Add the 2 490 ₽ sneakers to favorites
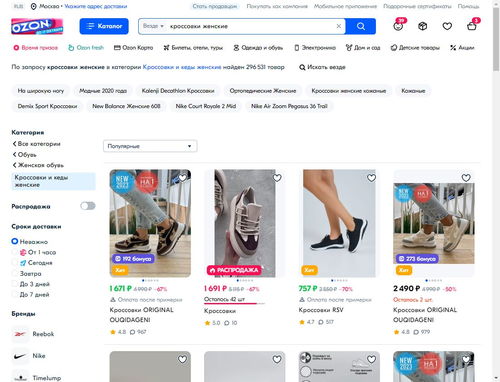This screenshot has width=500, height=382. point(466,178)
